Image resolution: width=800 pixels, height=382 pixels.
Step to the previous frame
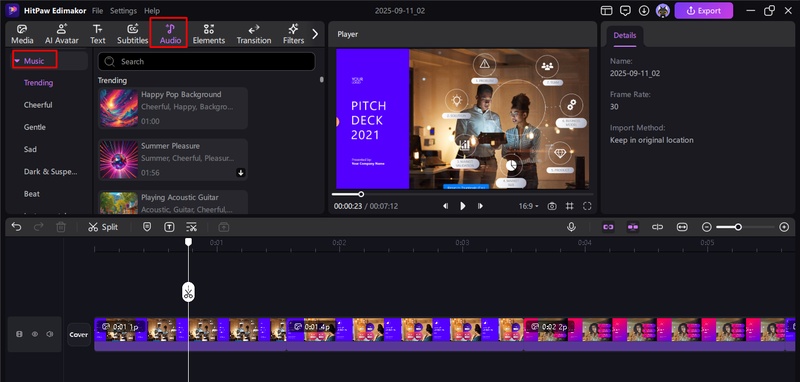pos(445,206)
